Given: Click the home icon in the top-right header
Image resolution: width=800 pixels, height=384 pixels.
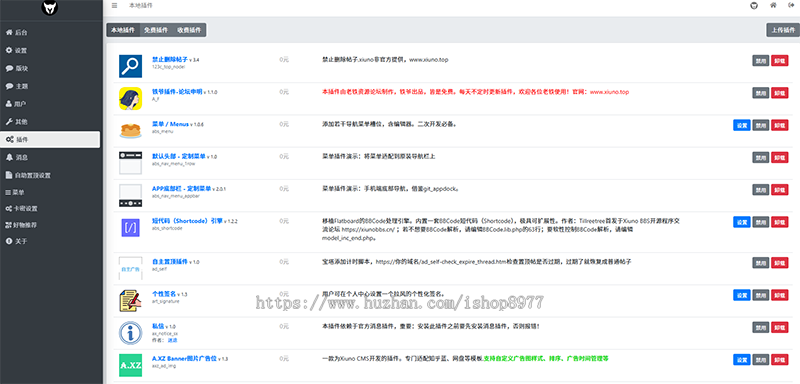Looking at the screenshot, I should pos(773,6).
